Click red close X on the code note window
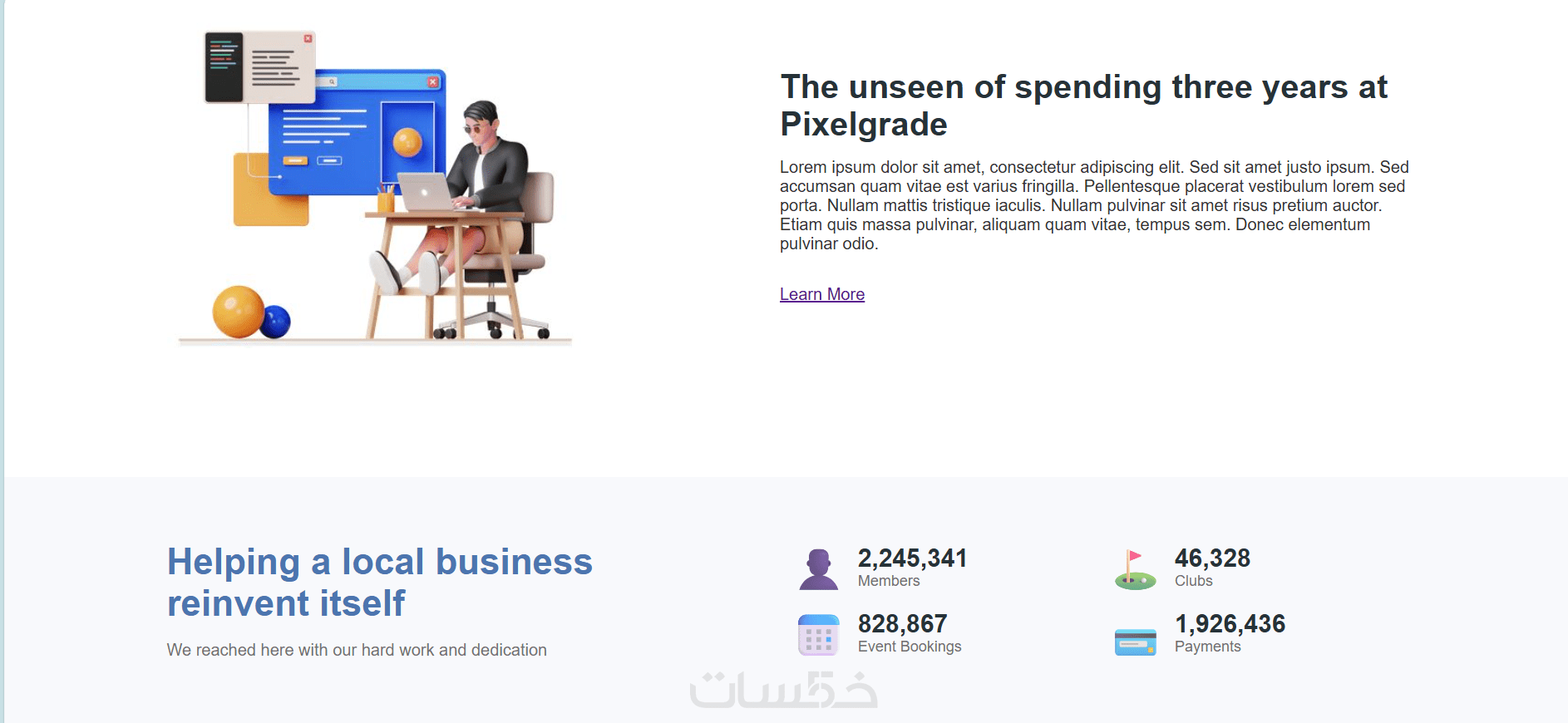The height and width of the screenshot is (723, 1568). point(308,39)
